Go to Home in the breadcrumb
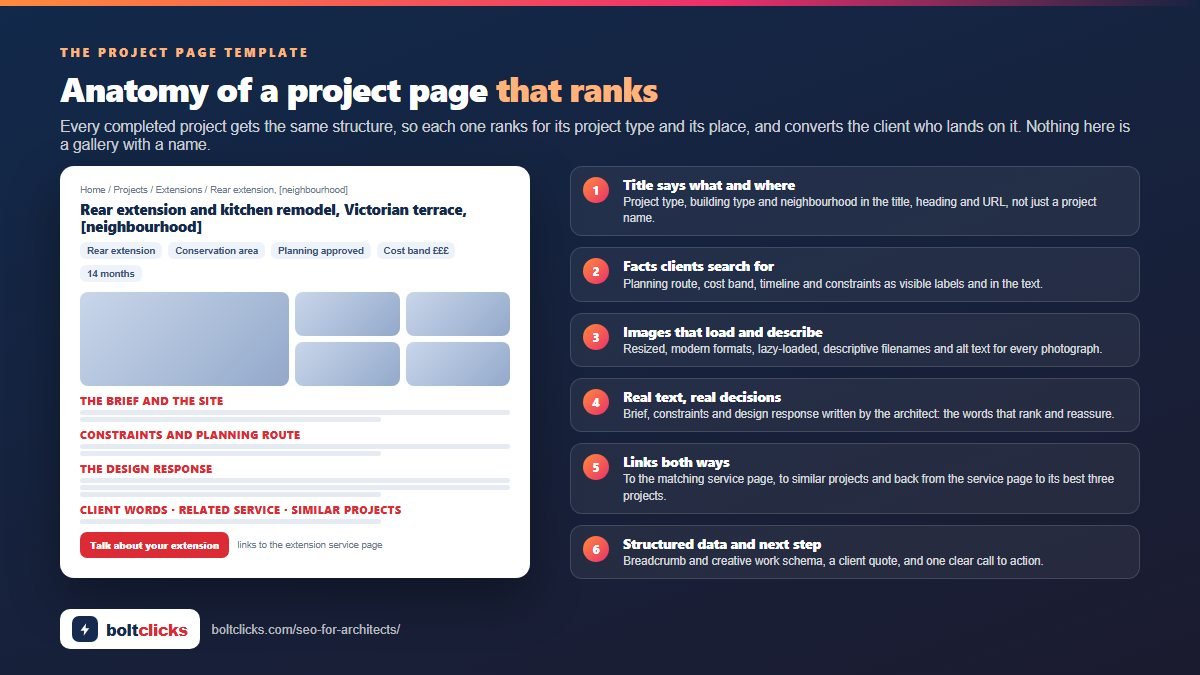This screenshot has width=1200, height=675. tap(93, 189)
